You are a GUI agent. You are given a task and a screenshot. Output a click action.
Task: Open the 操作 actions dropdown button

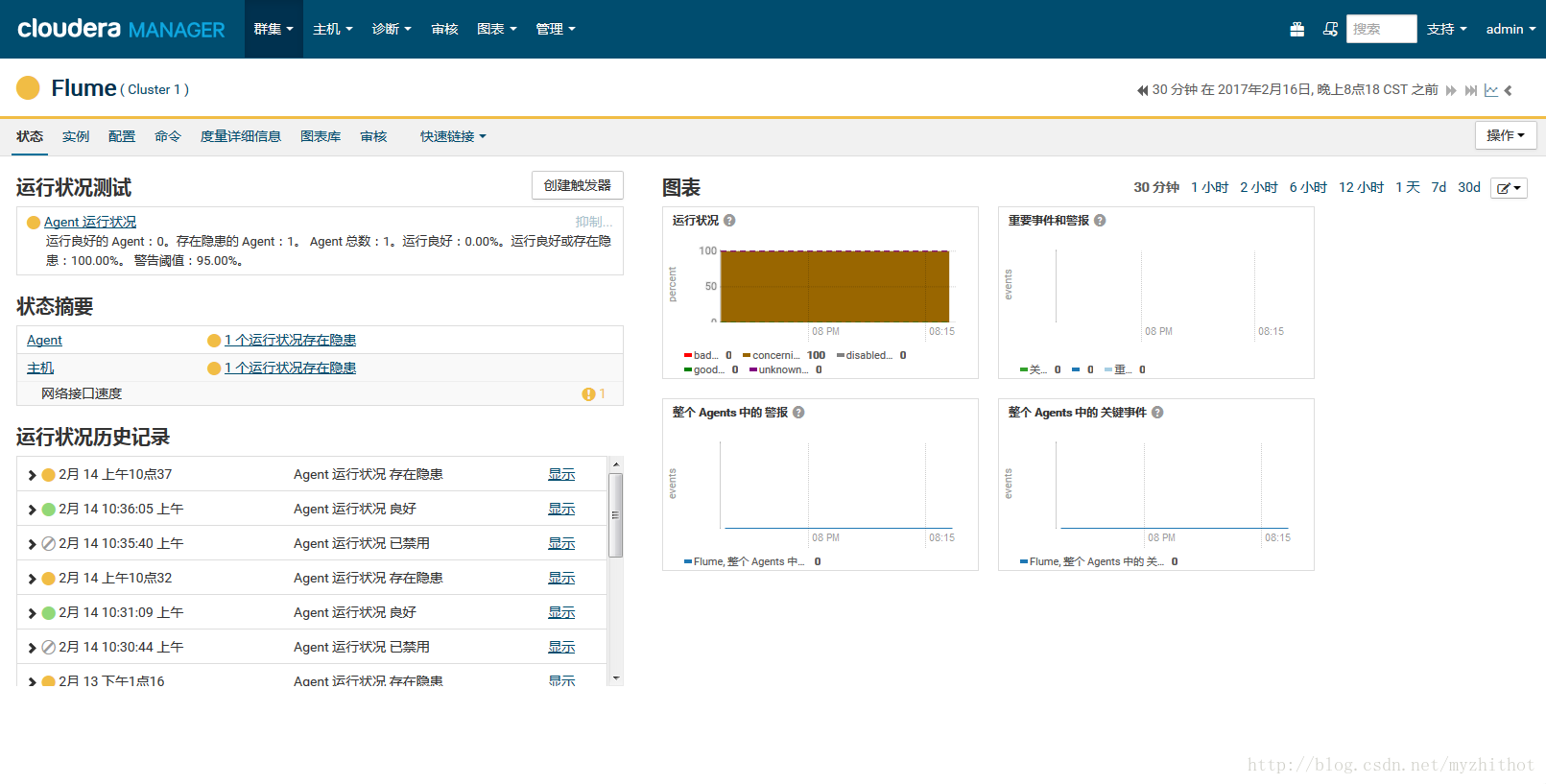click(x=1506, y=135)
